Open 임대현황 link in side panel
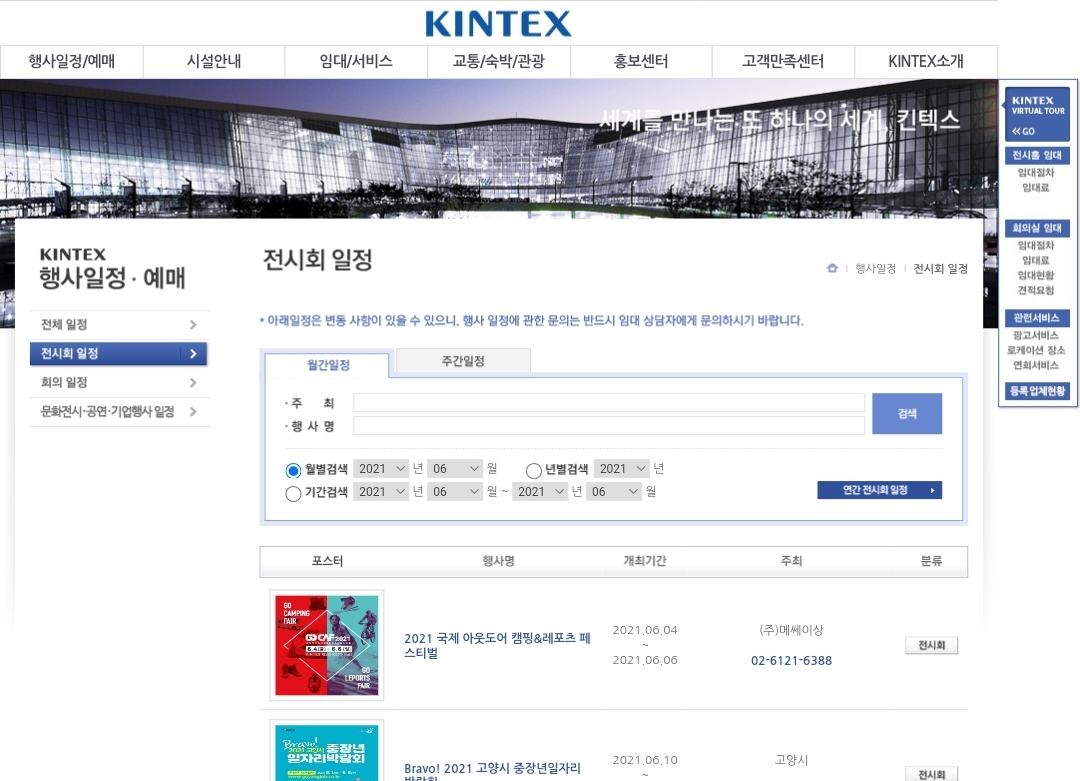Image resolution: width=1080 pixels, height=781 pixels. (x=1036, y=275)
